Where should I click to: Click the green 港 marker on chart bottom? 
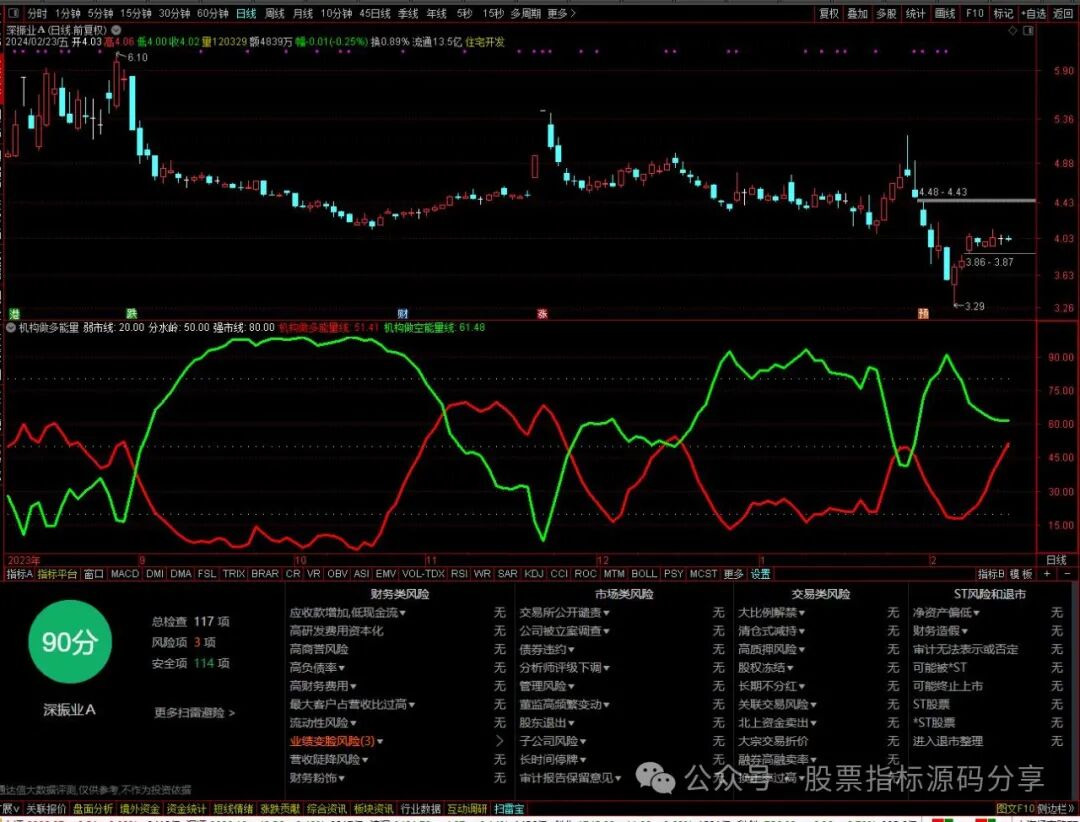[14, 314]
